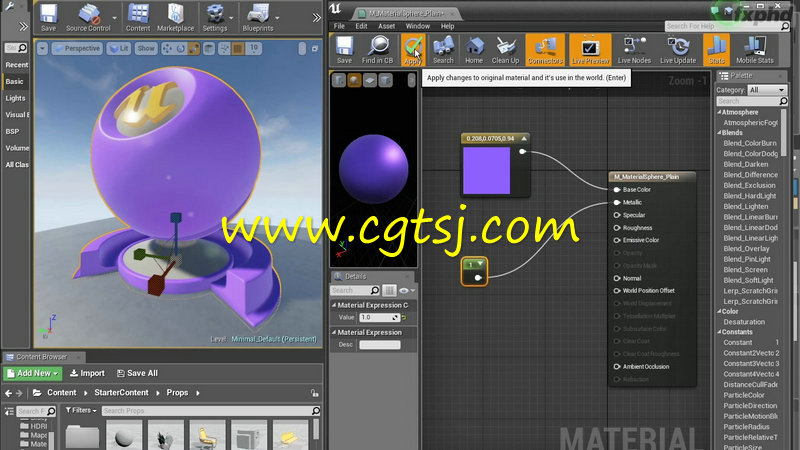Open the viewport options dropdown arrow
Screen dimensions: 800x450
[x=42, y=48]
